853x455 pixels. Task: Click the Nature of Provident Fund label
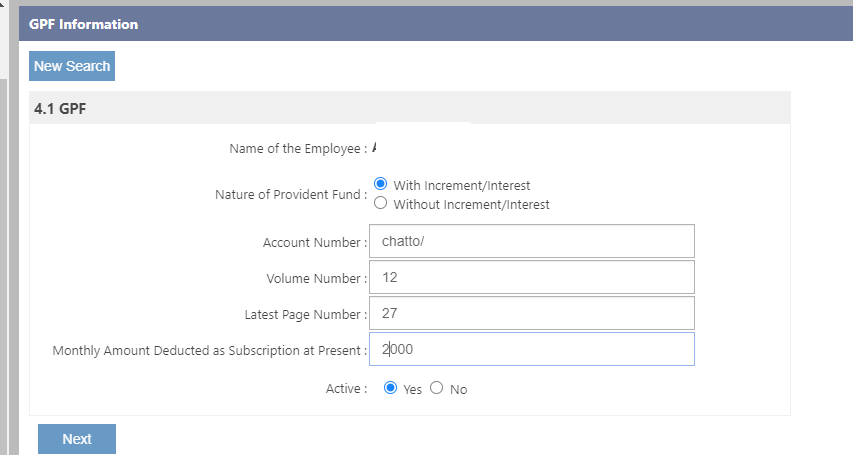[x=290, y=195]
